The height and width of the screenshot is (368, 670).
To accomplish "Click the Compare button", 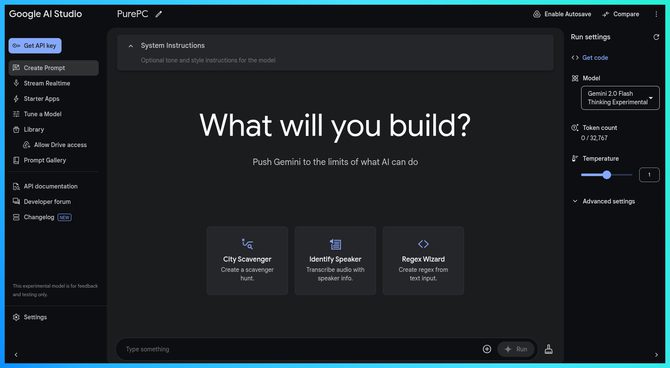I will click(x=620, y=14).
